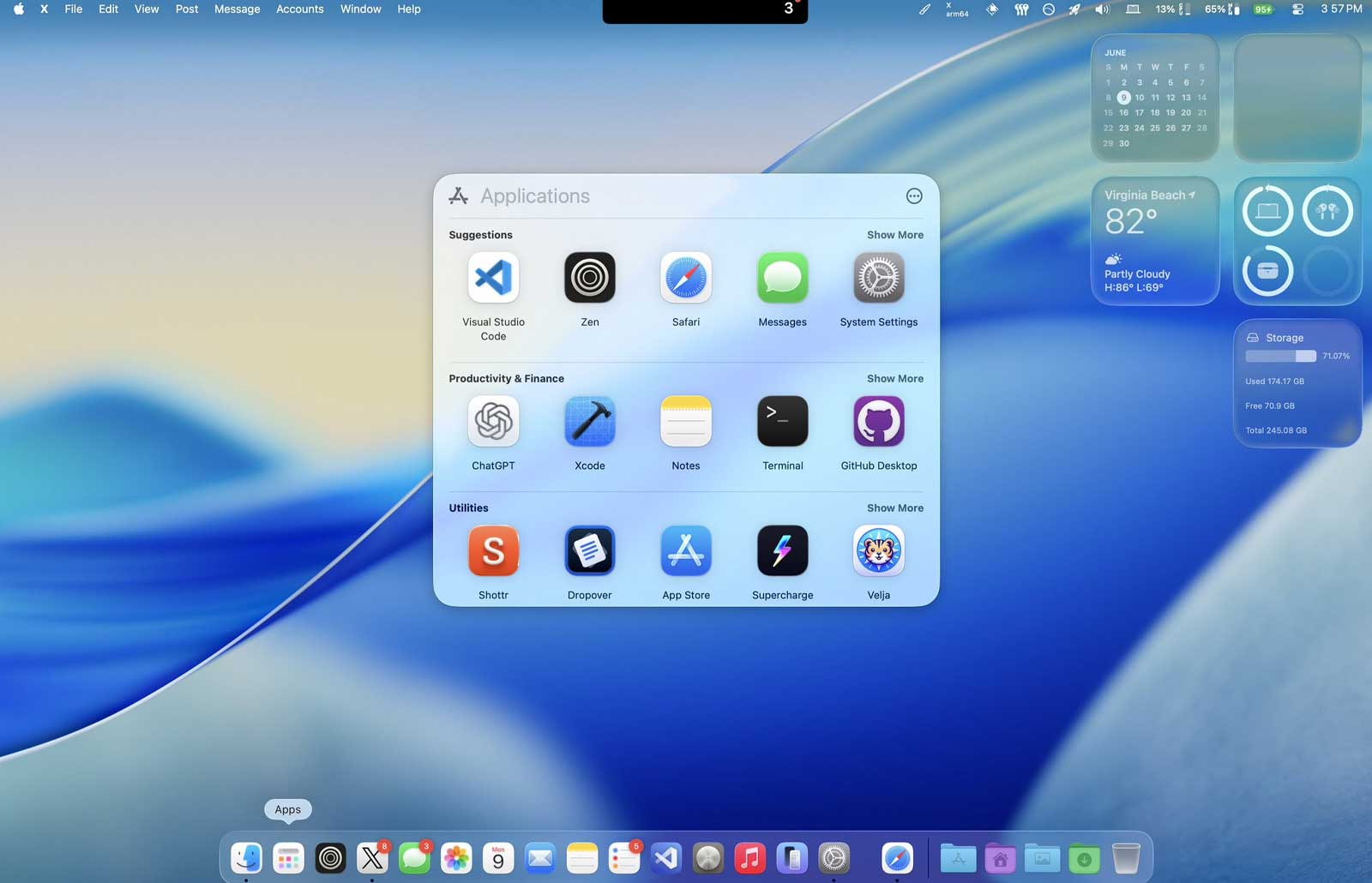Open Zen browser icon in the dock

[x=330, y=857]
